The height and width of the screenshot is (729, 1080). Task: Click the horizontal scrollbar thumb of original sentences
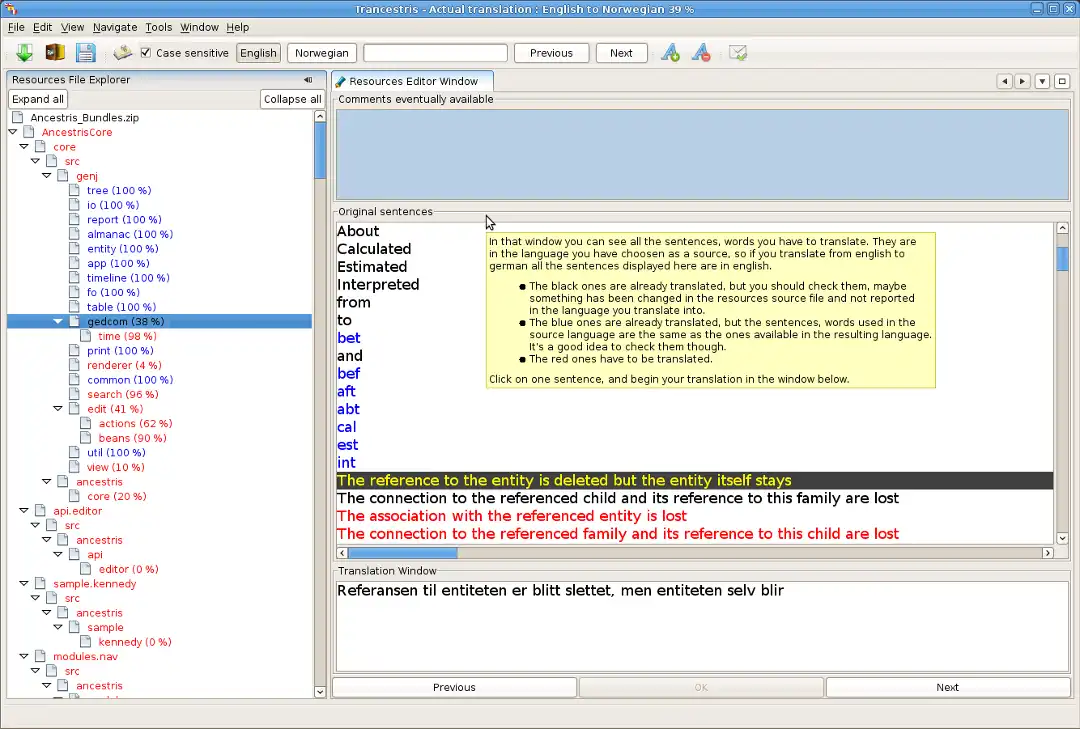point(402,553)
